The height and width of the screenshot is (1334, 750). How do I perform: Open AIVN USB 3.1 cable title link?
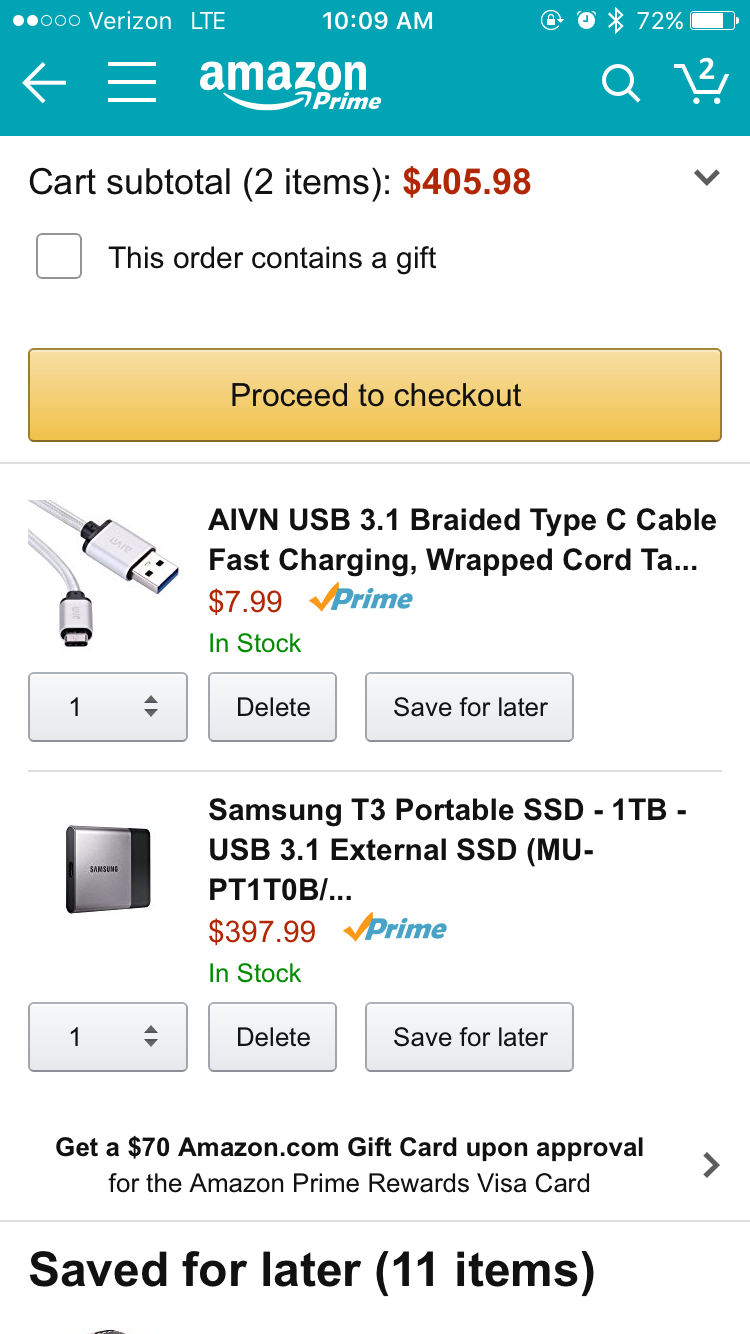pyautogui.click(x=462, y=540)
